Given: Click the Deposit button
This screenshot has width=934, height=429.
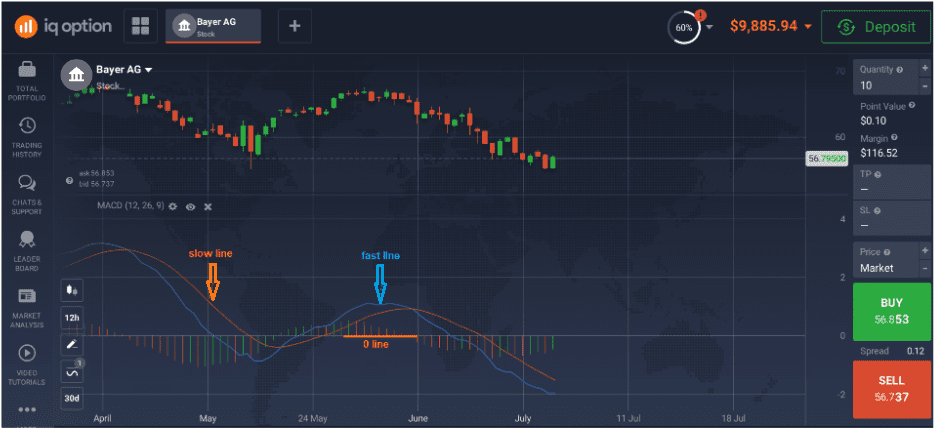Looking at the screenshot, I should pos(876,27).
